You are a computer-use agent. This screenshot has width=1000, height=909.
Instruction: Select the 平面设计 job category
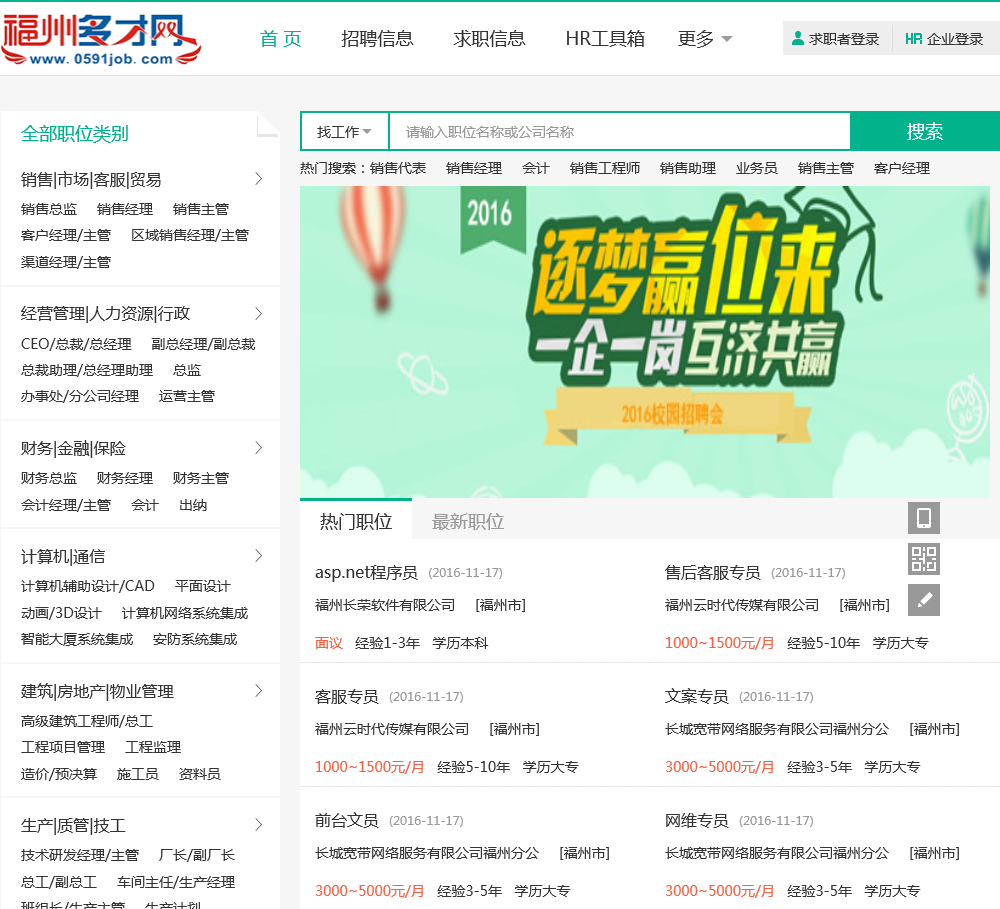pos(203,586)
